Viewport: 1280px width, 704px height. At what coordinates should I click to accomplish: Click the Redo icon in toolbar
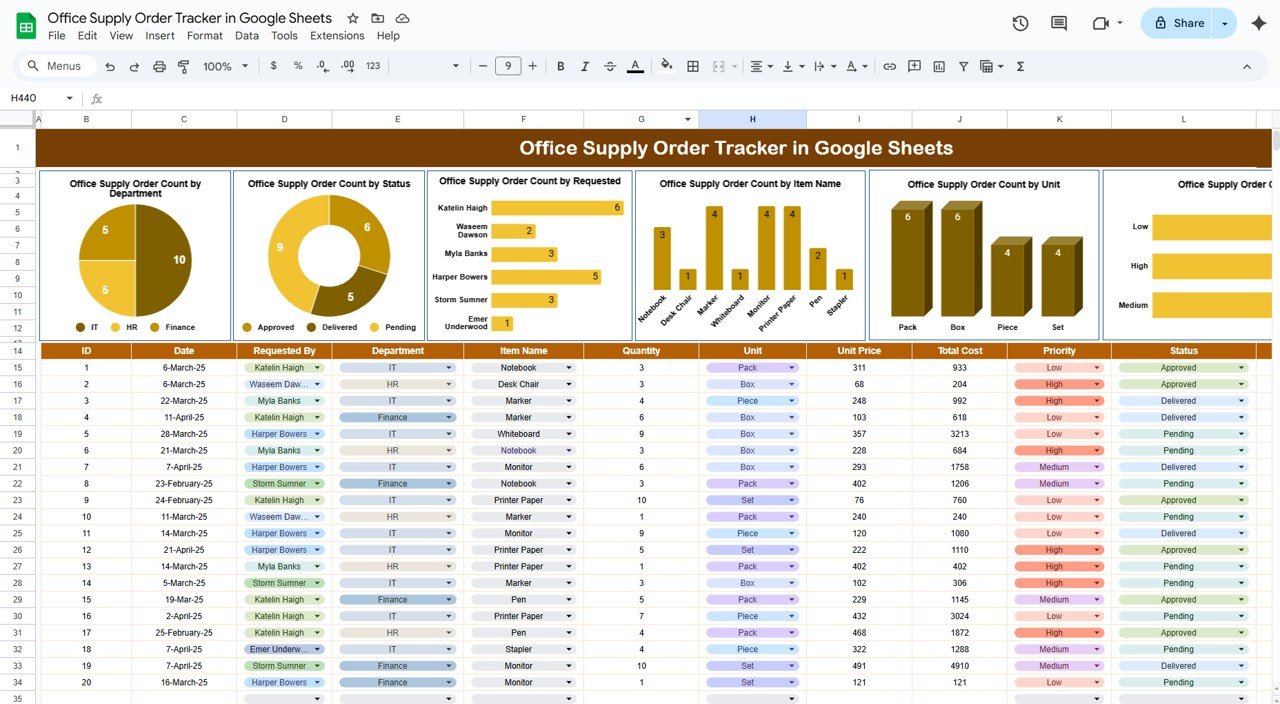click(134, 66)
